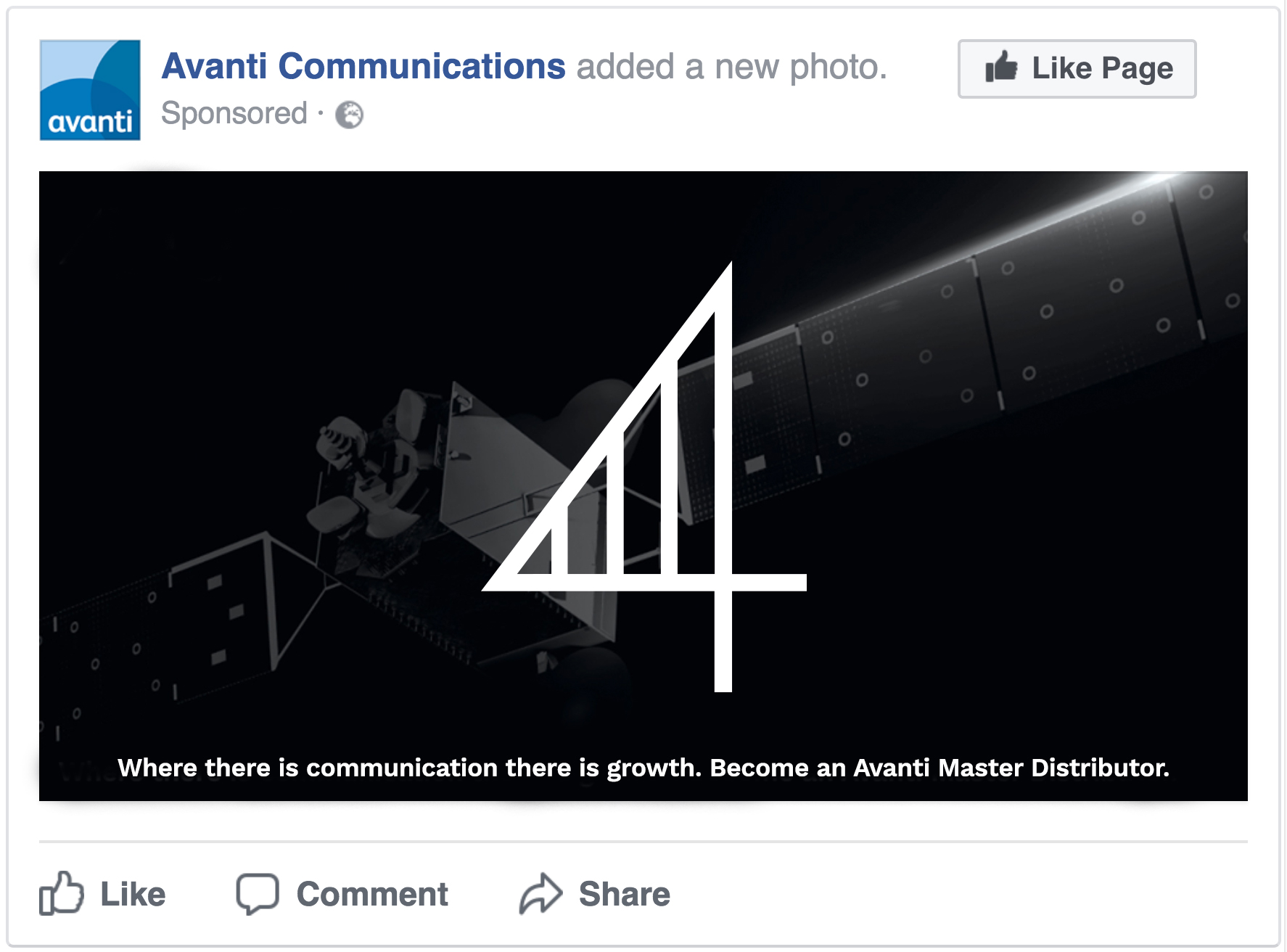Viewport: 1287px width, 952px height.
Task: Click the Share text label
Action: [x=624, y=895]
